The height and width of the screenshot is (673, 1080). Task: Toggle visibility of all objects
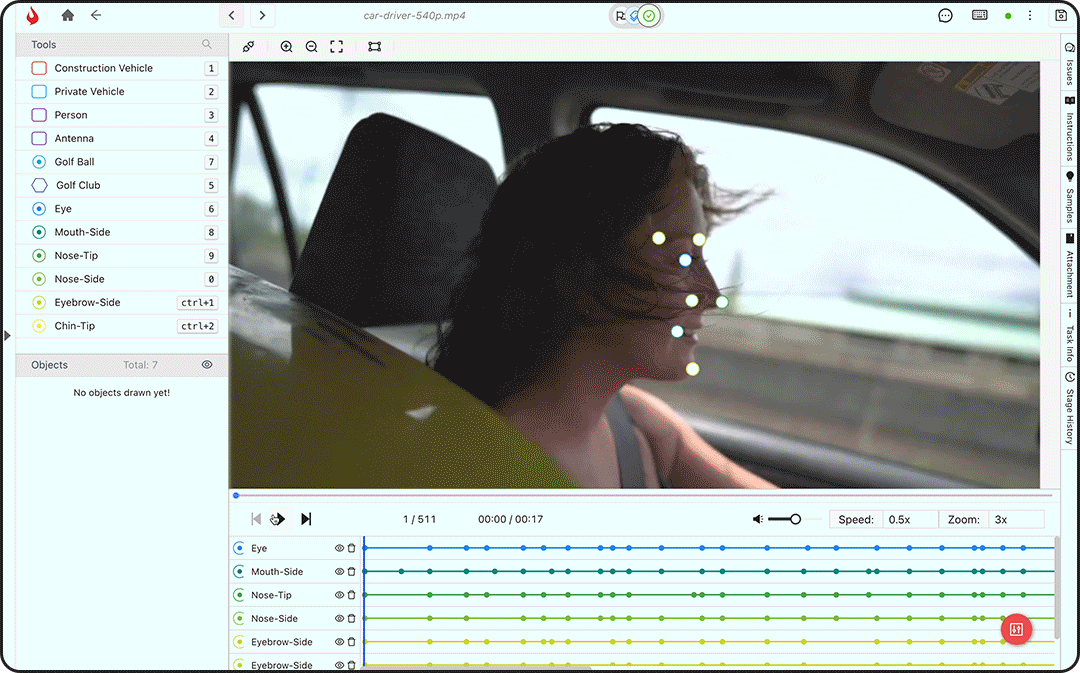click(x=207, y=365)
